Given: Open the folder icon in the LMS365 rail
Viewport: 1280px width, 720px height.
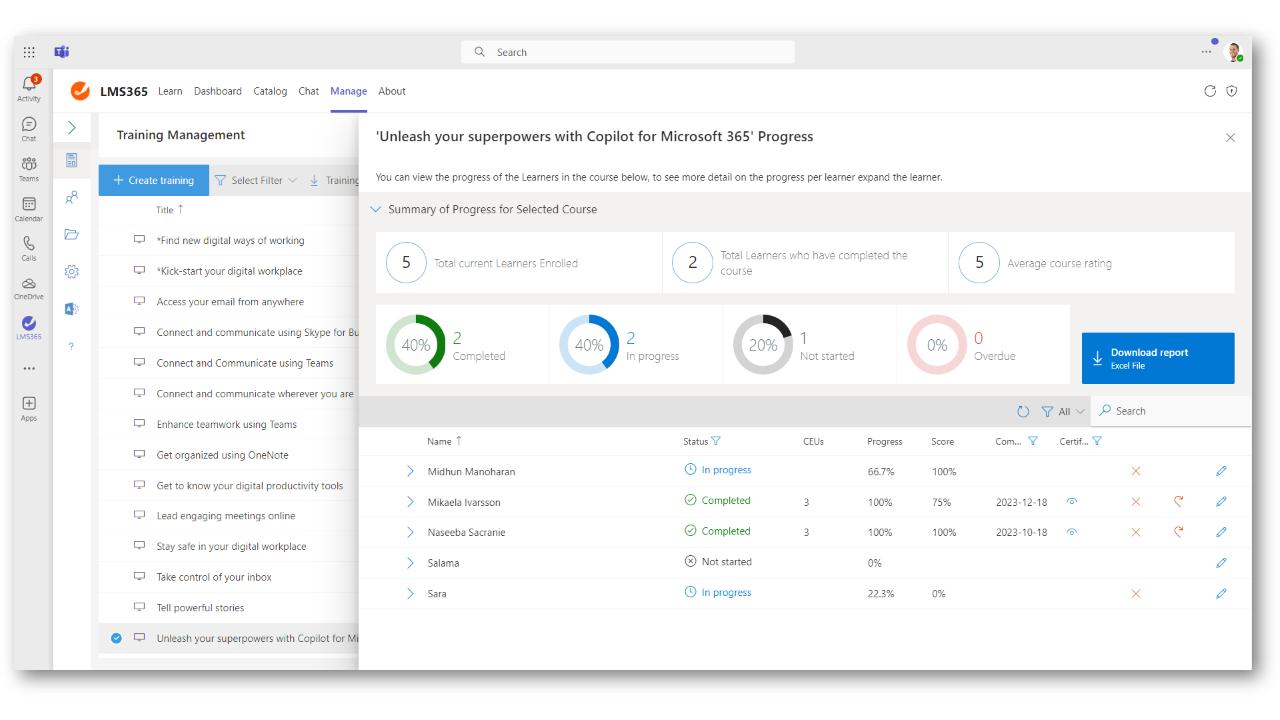Looking at the screenshot, I should coord(72,235).
